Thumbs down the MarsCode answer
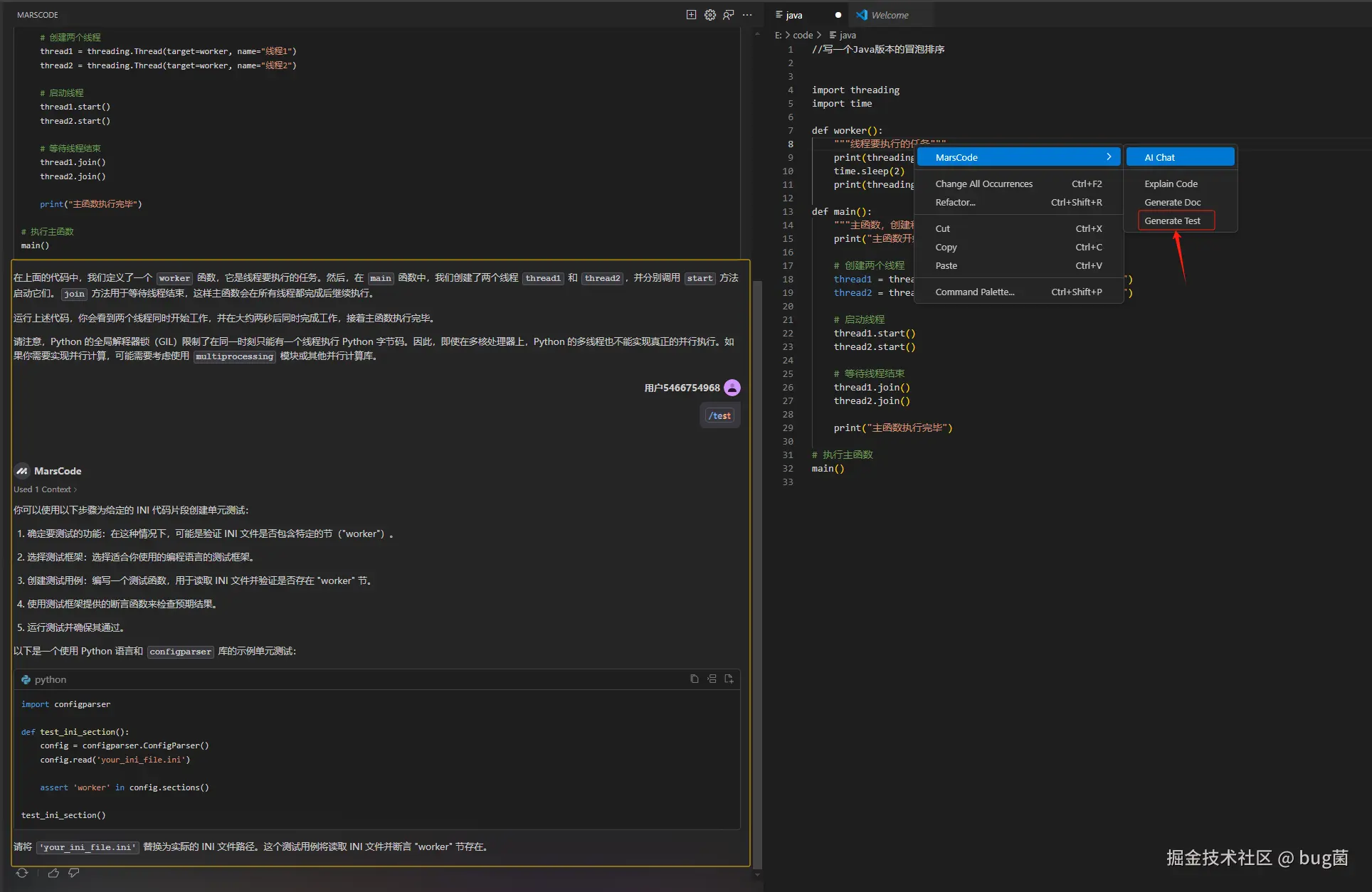 [73, 873]
